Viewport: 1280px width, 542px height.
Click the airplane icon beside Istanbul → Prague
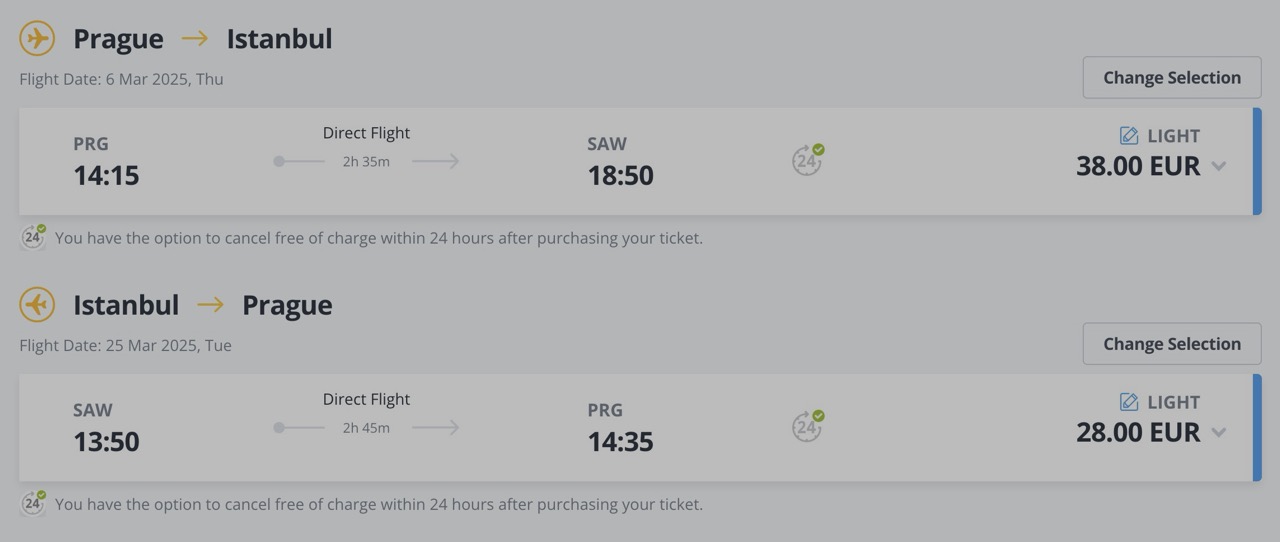point(37,305)
